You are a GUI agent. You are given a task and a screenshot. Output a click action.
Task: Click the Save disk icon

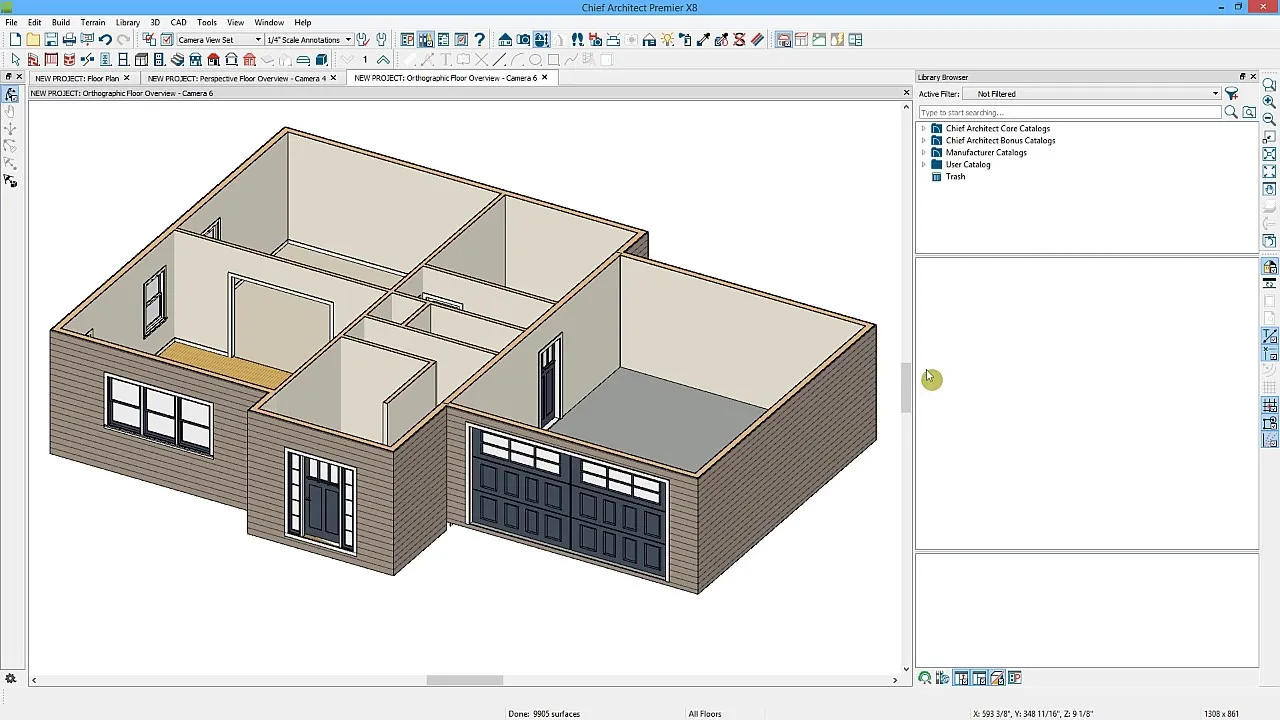[x=51, y=40]
